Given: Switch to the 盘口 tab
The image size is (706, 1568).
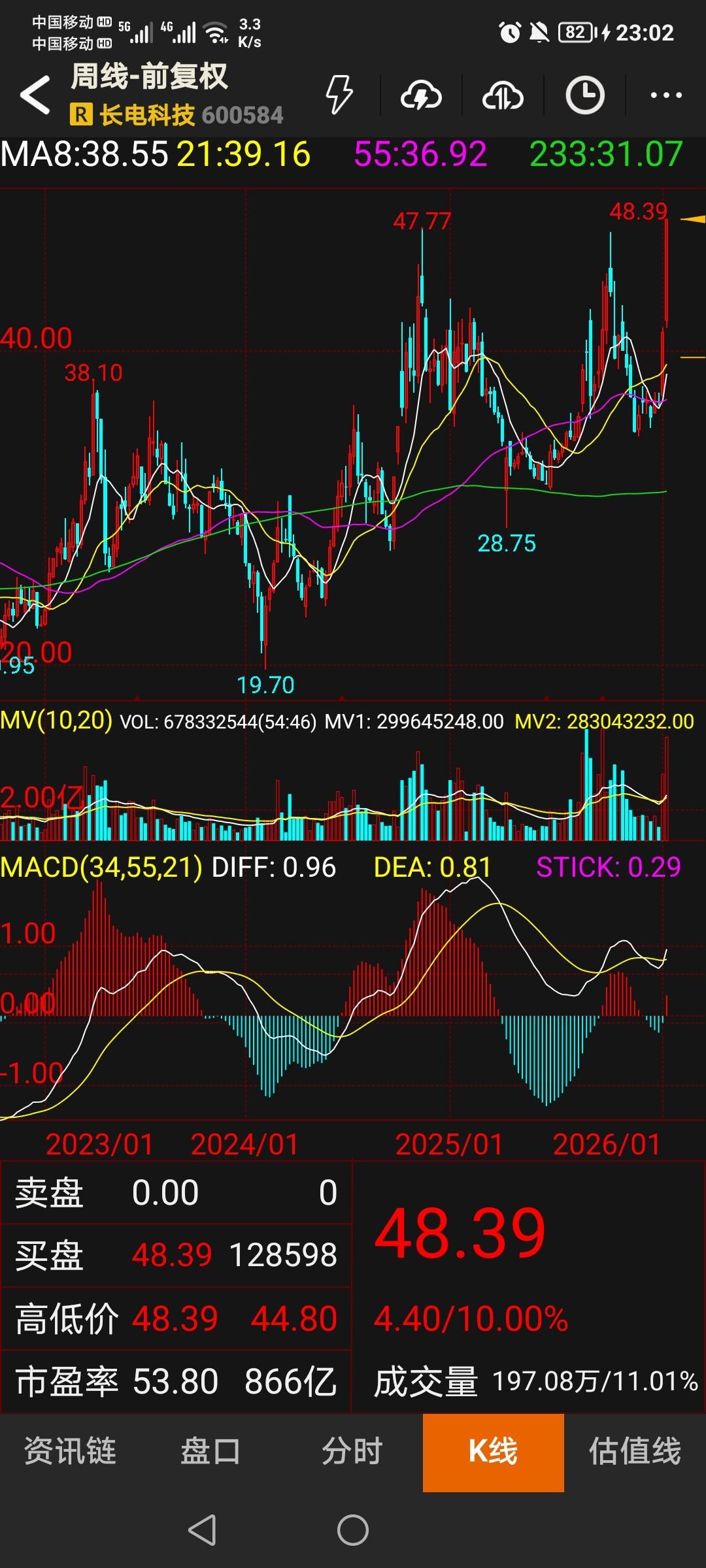Looking at the screenshot, I should (210, 1451).
